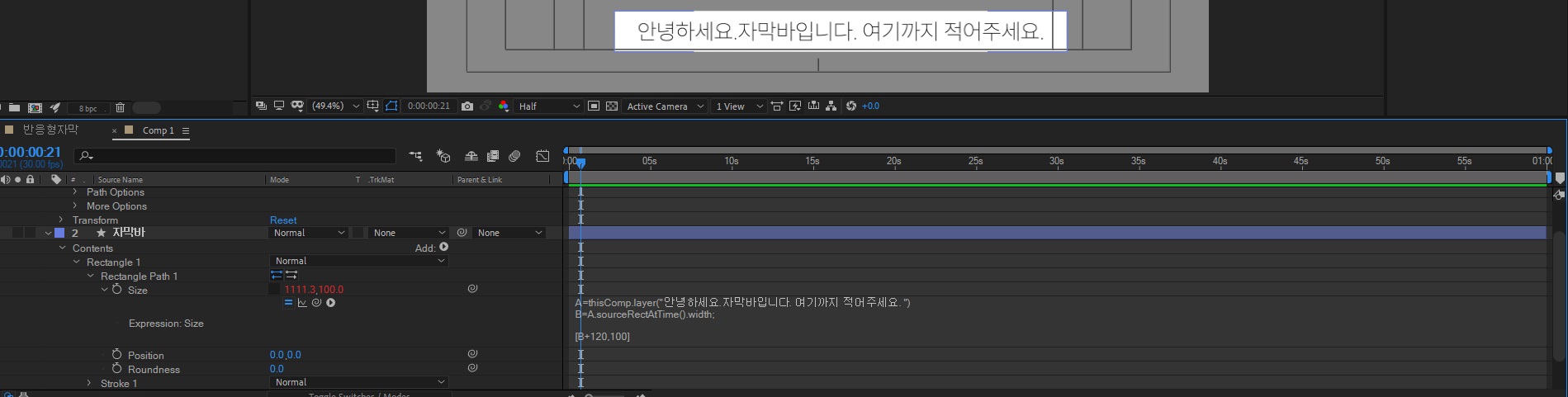Open the Graph Editor icon
This screenshot has width=1568, height=397.
542,155
